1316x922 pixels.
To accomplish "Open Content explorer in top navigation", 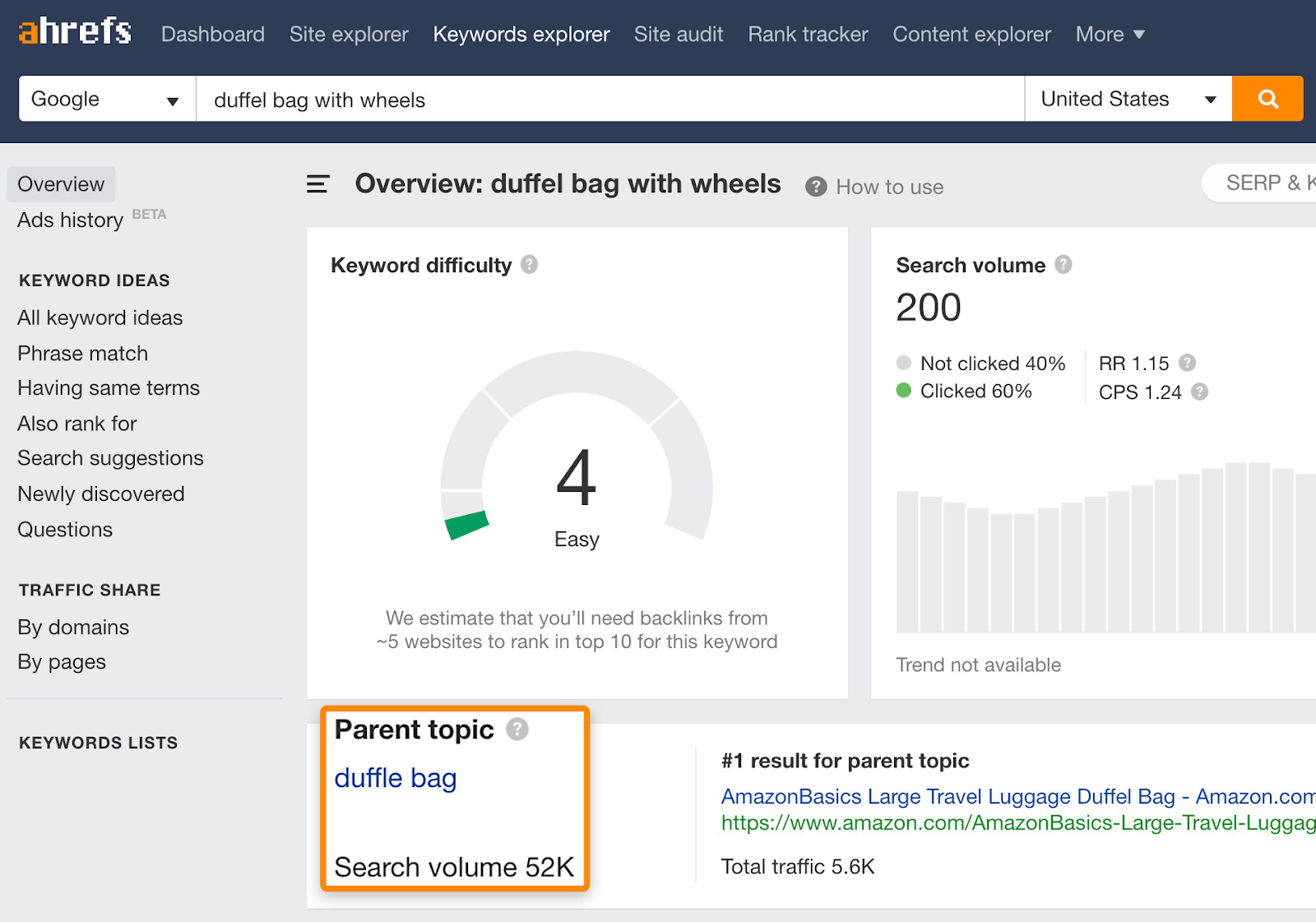I will click(972, 35).
